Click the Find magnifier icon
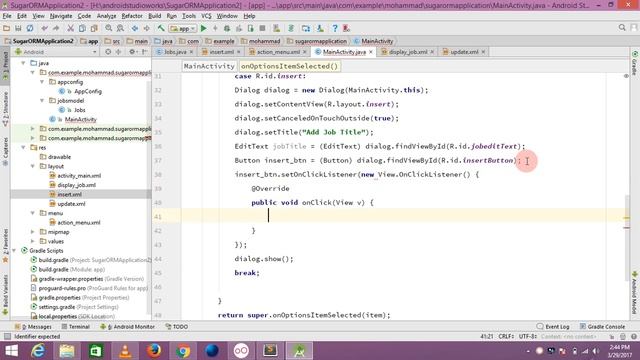This screenshot has width=640, height=360. click(109, 28)
